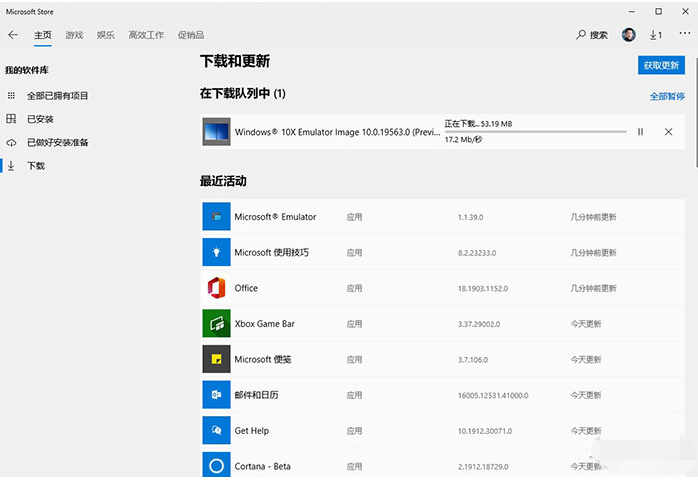This screenshot has height=481, width=698.
Task: Click the 获取更新 button
Action: coord(661,65)
